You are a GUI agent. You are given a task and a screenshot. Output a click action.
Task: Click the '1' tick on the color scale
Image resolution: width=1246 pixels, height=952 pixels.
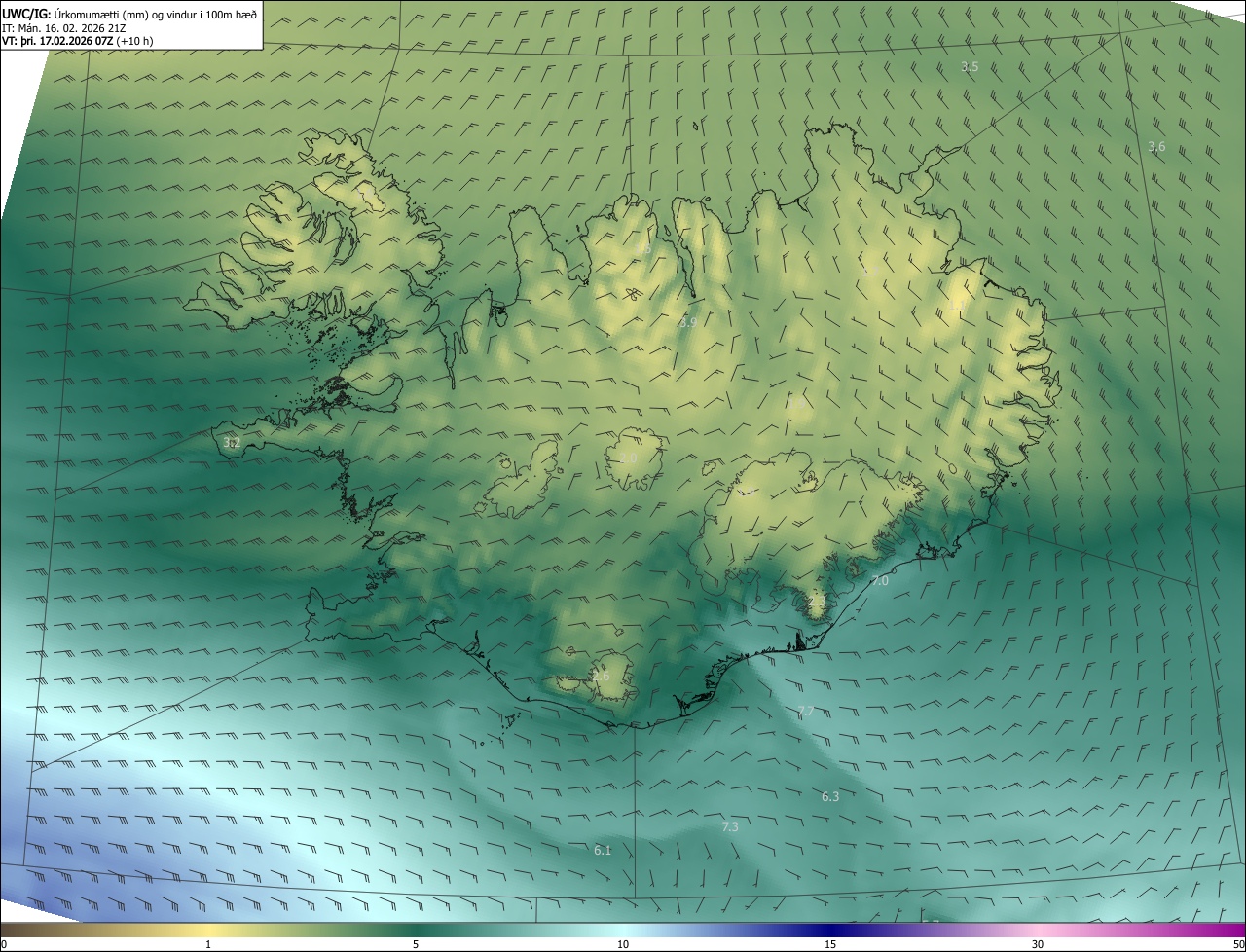[x=207, y=945]
